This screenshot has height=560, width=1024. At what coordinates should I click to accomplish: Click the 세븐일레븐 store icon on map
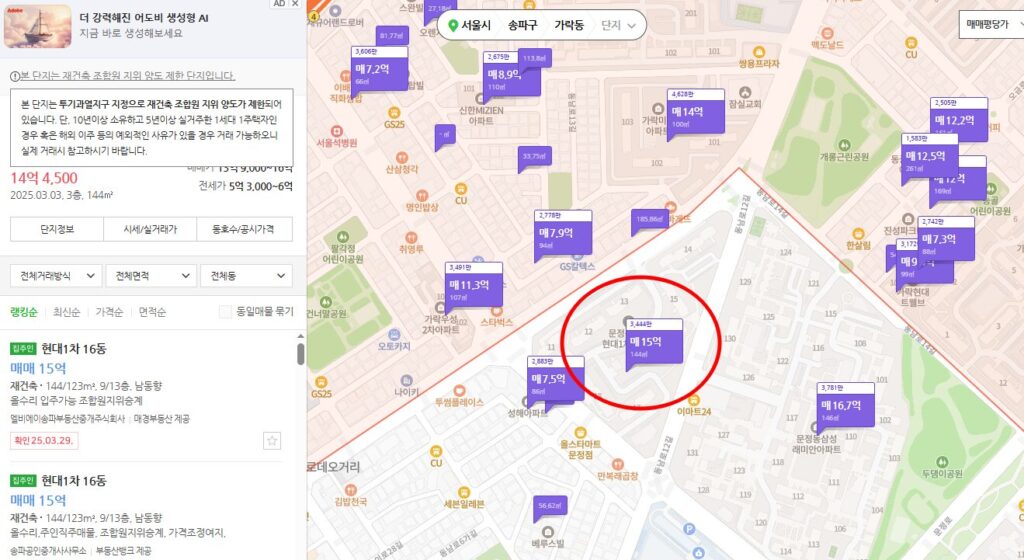pyautogui.click(x=464, y=493)
